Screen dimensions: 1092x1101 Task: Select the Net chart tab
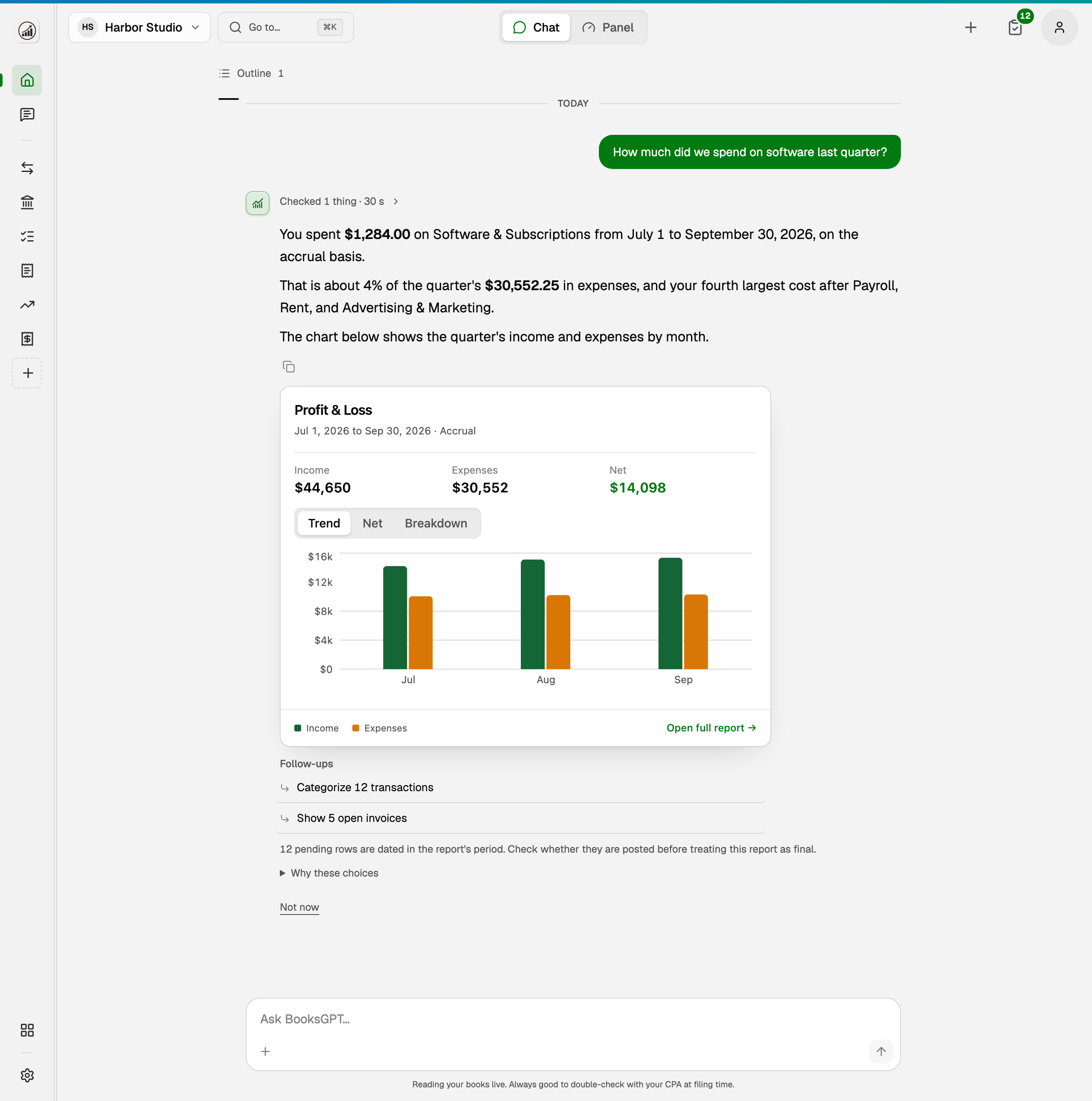pyautogui.click(x=372, y=523)
